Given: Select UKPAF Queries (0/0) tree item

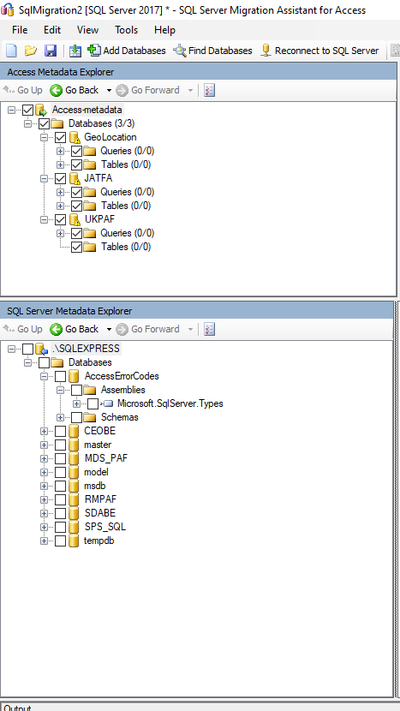Looking at the screenshot, I should tap(127, 233).
